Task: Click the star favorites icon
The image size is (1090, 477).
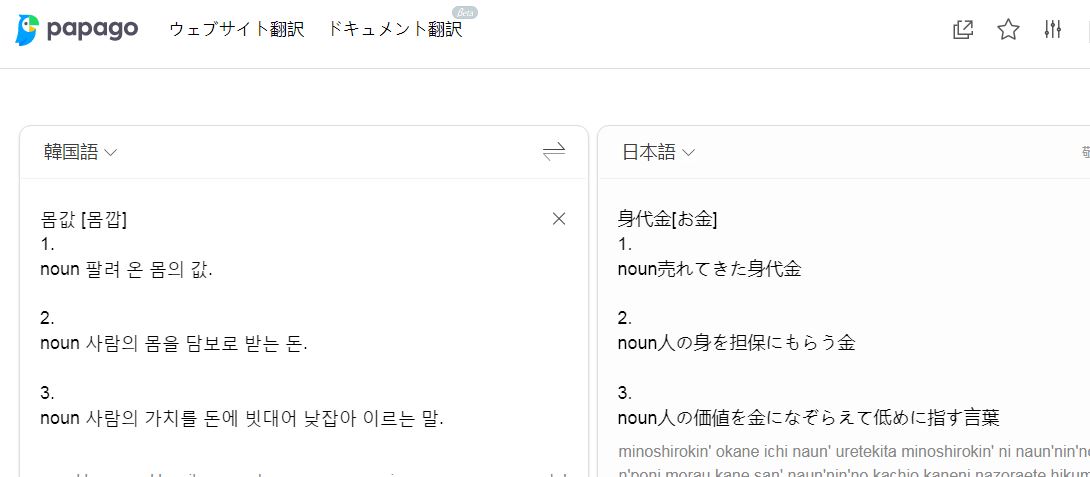Action: click(x=1008, y=30)
